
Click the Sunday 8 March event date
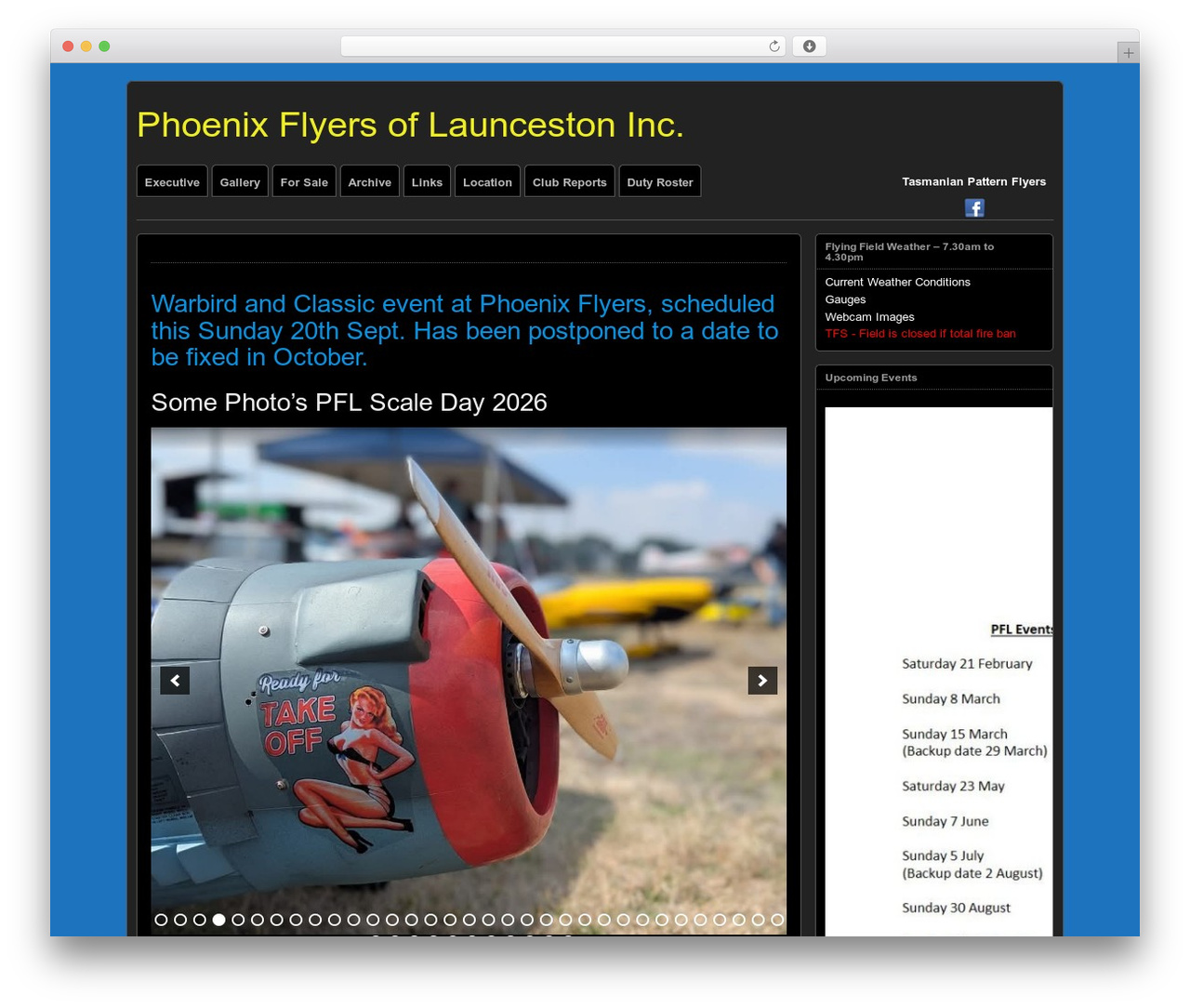(x=951, y=699)
